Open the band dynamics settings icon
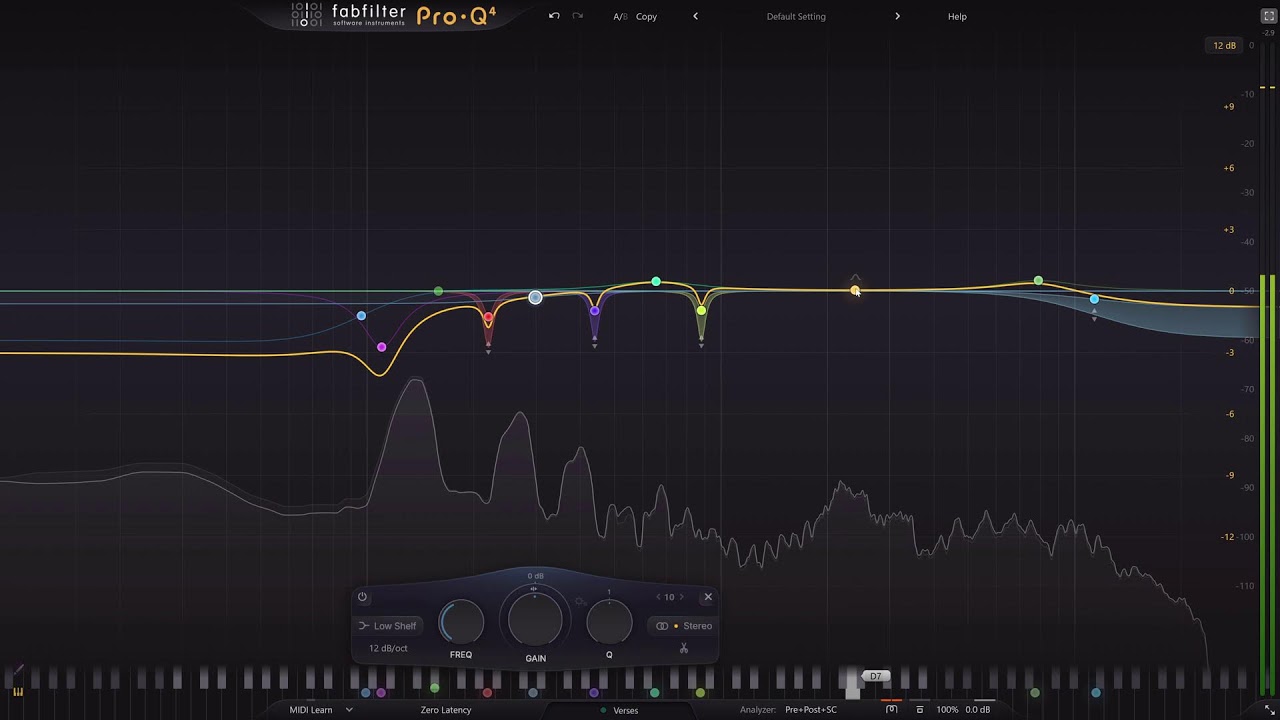The image size is (1280, 720). (580, 601)
